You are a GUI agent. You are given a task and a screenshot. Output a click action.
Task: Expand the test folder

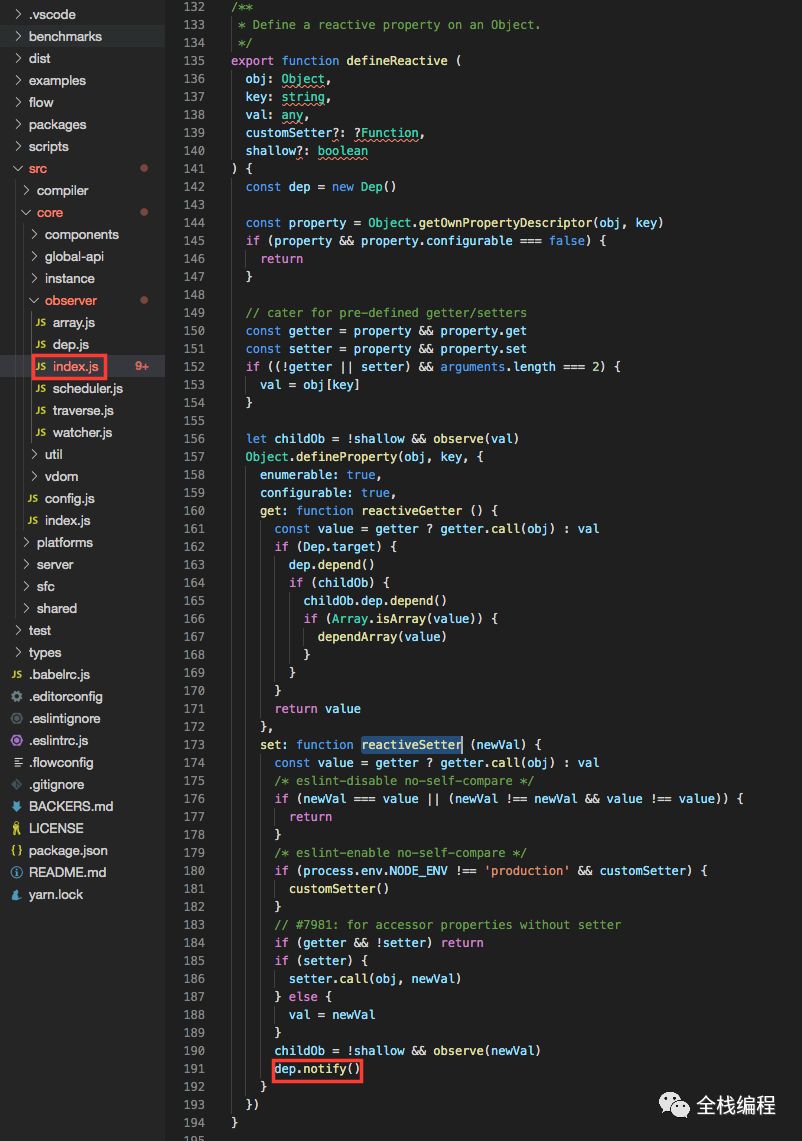18,630
